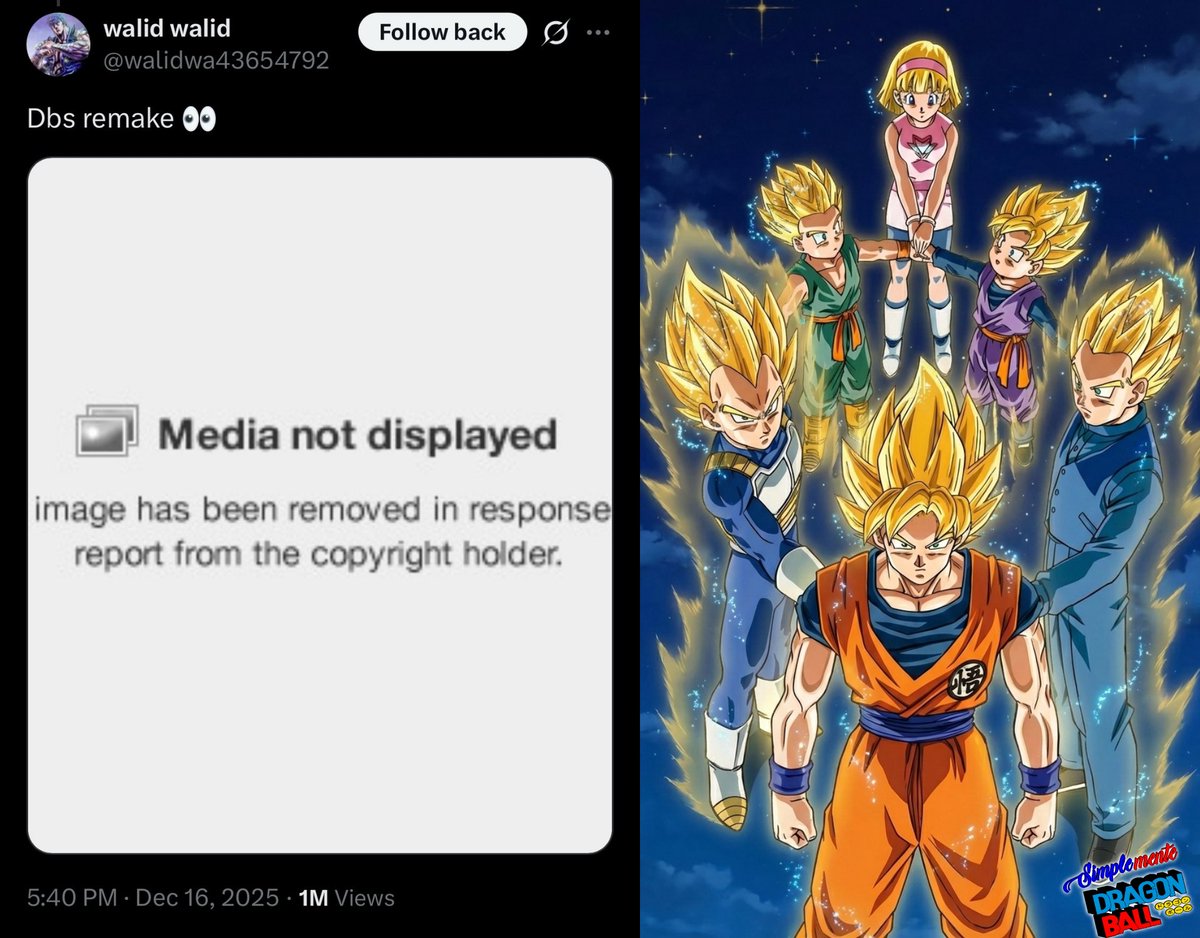Click the copyright holder removal notice text
Image resolution: width=1200 pixels, height=938 pixels.
322,531
